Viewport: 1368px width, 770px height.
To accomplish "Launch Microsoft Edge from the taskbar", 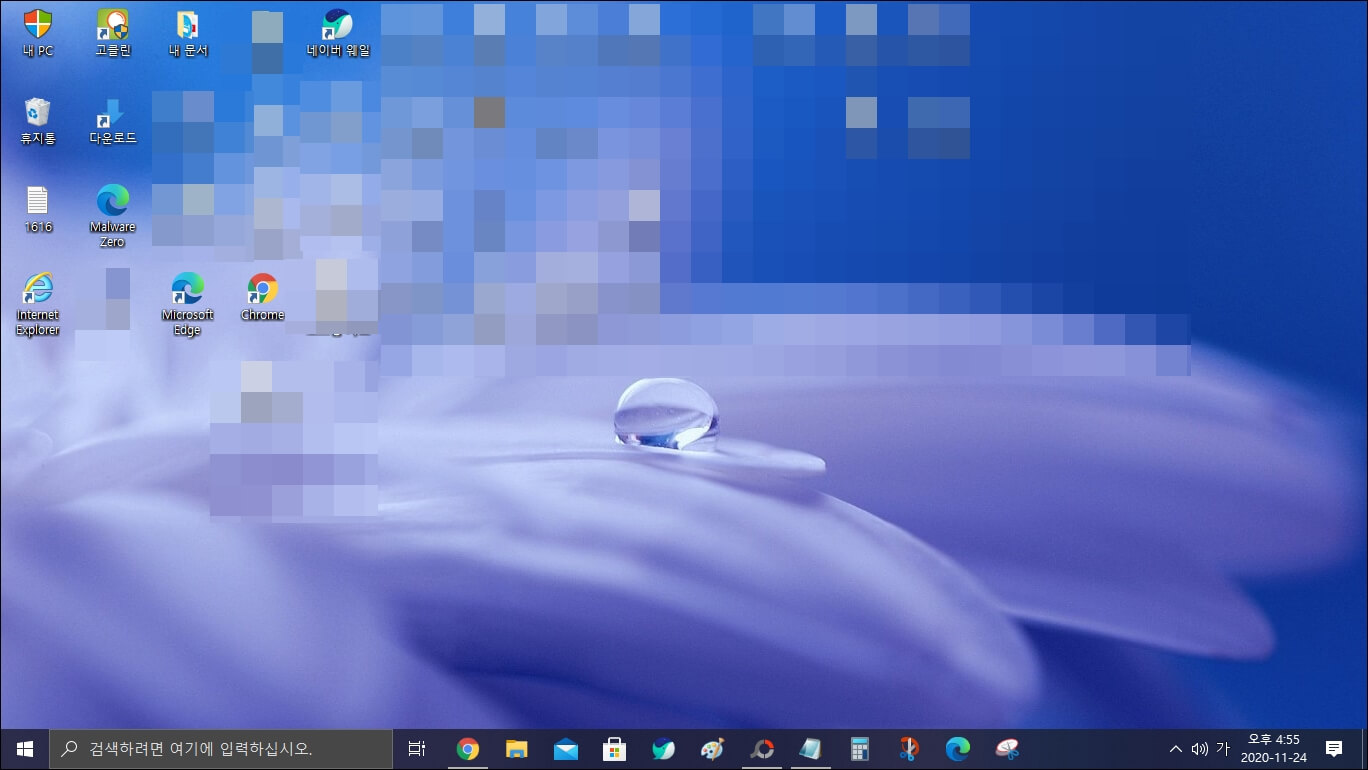I will (x=958, y=749).
